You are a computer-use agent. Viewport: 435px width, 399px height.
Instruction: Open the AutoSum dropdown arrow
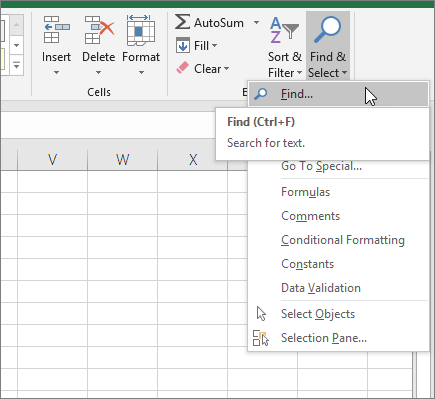tap(256, 23)
